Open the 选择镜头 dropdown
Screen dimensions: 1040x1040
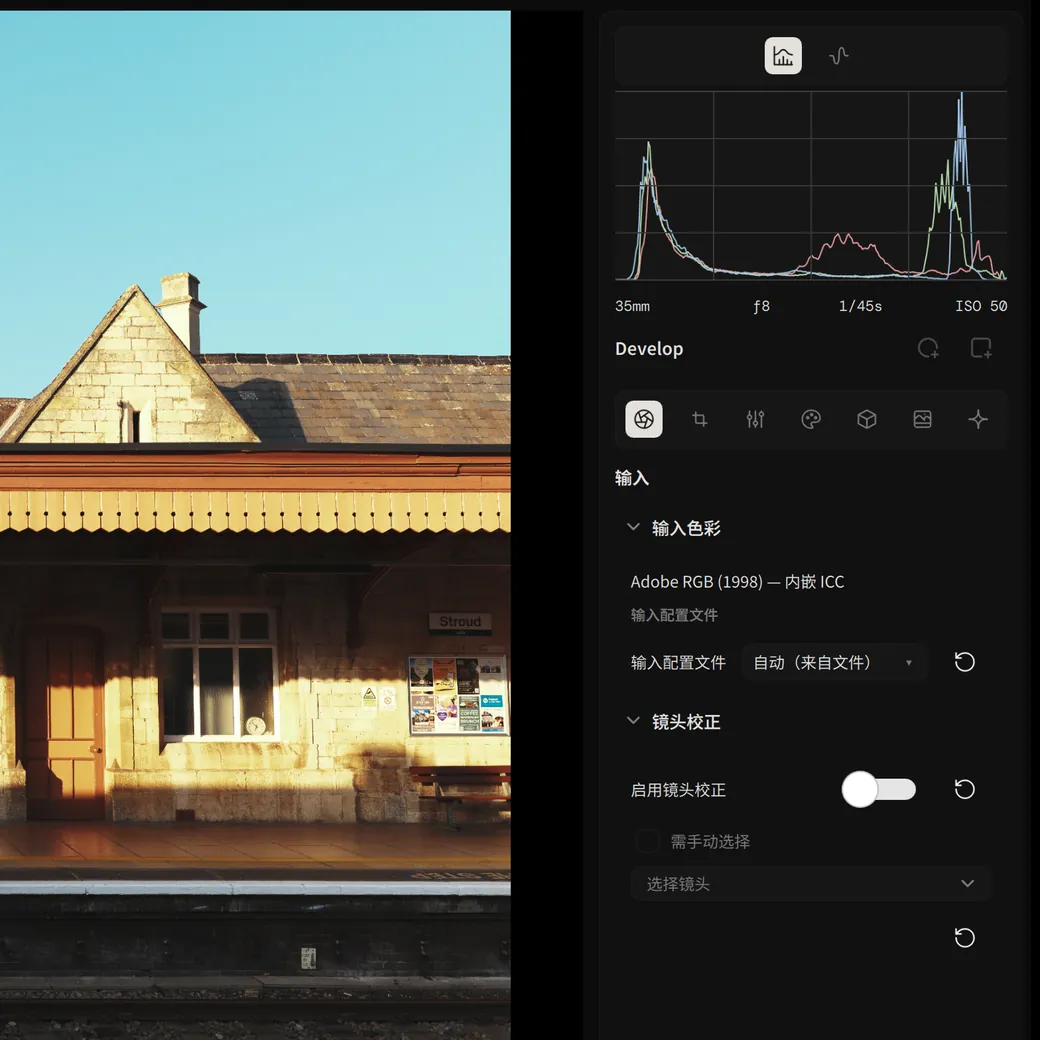click(x=811, y=883)
